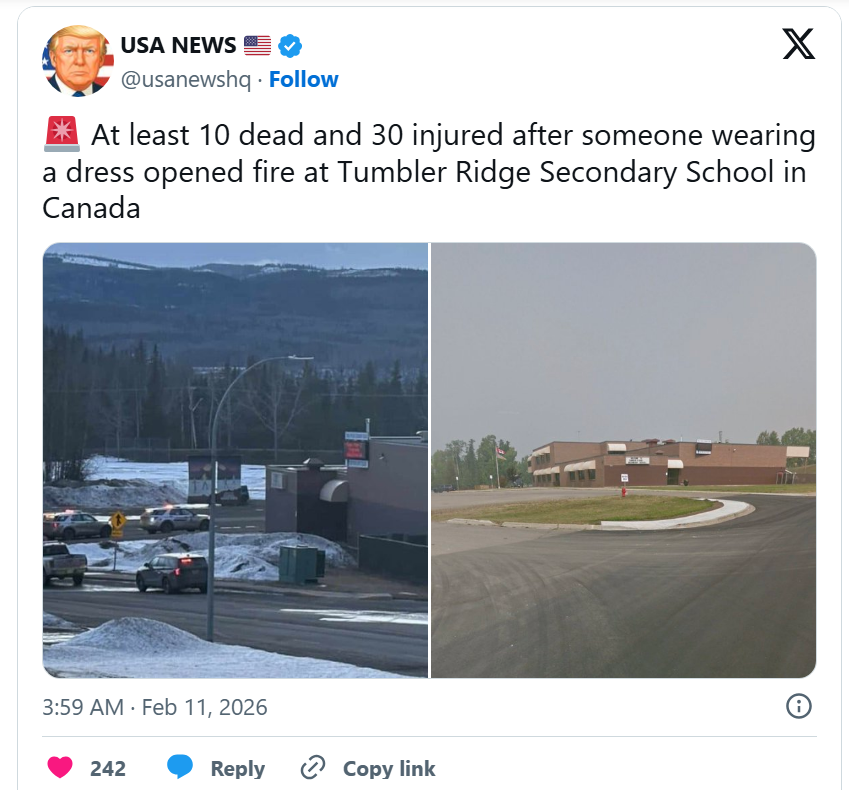Click the pink heart like icon
Viewport: 849px width, 790px height.
[x=60, y=767]
